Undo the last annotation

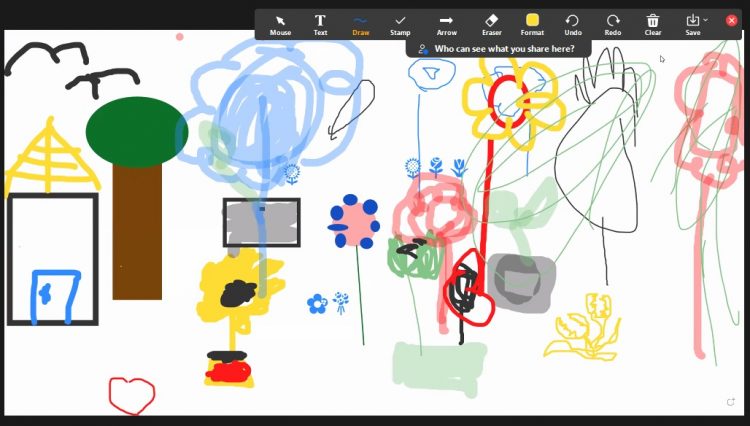point(573,25)
